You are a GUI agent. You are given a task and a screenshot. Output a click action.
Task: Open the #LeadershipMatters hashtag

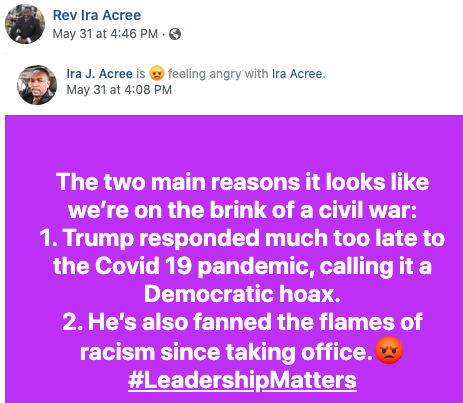coord(242,380)
